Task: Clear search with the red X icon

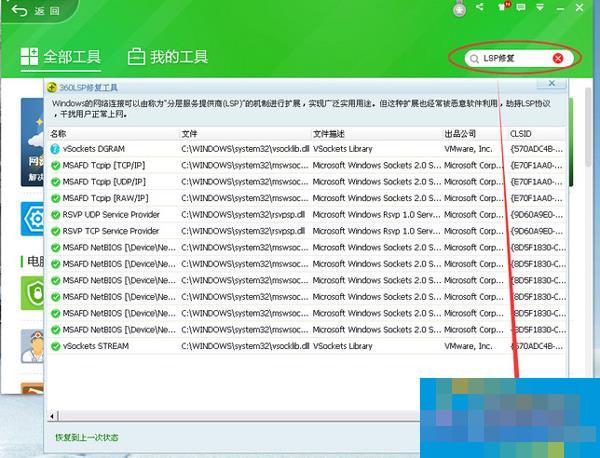Action: click(x=558, y=58)
